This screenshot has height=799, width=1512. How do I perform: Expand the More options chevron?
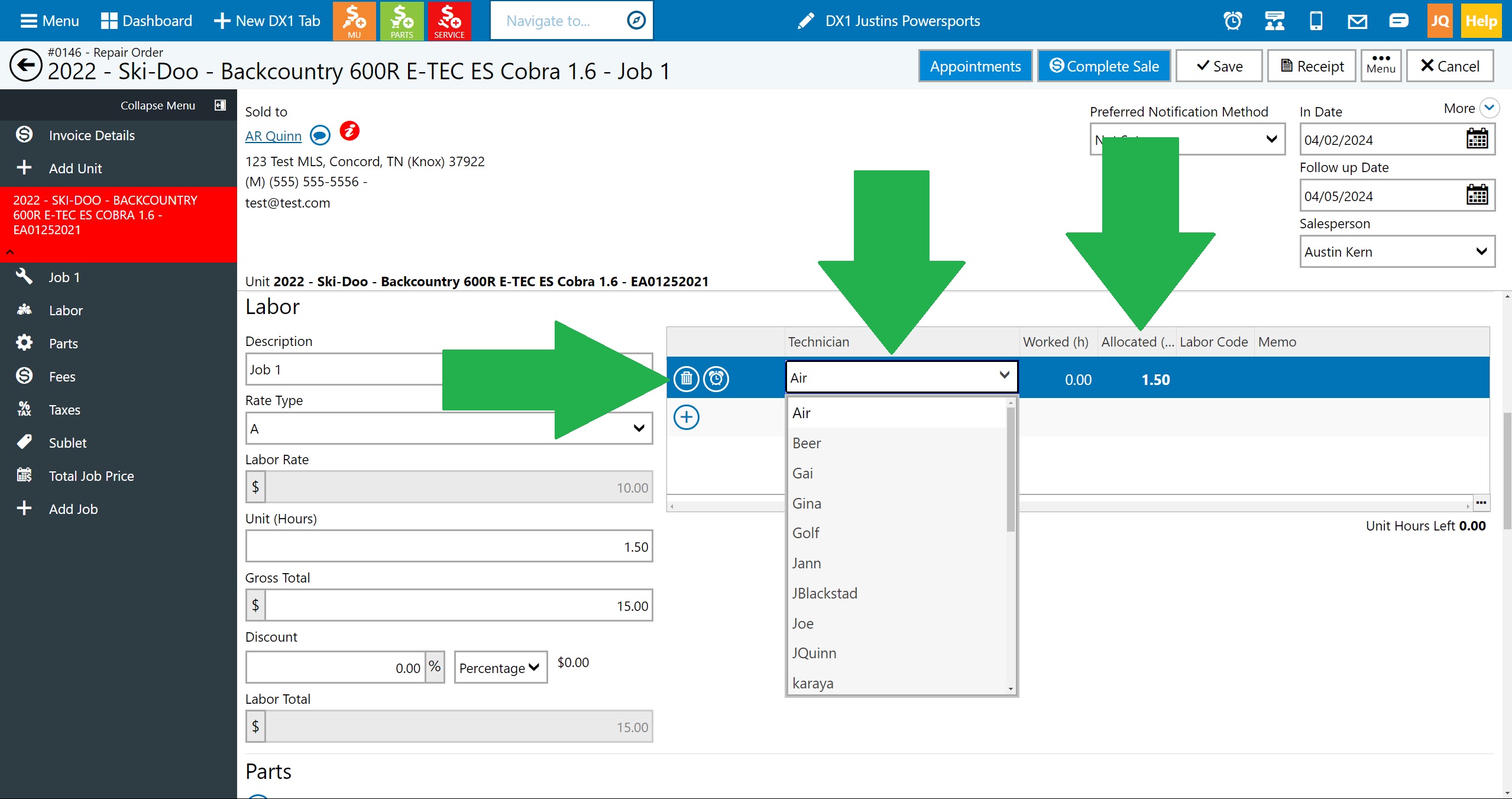(1489, 108)
